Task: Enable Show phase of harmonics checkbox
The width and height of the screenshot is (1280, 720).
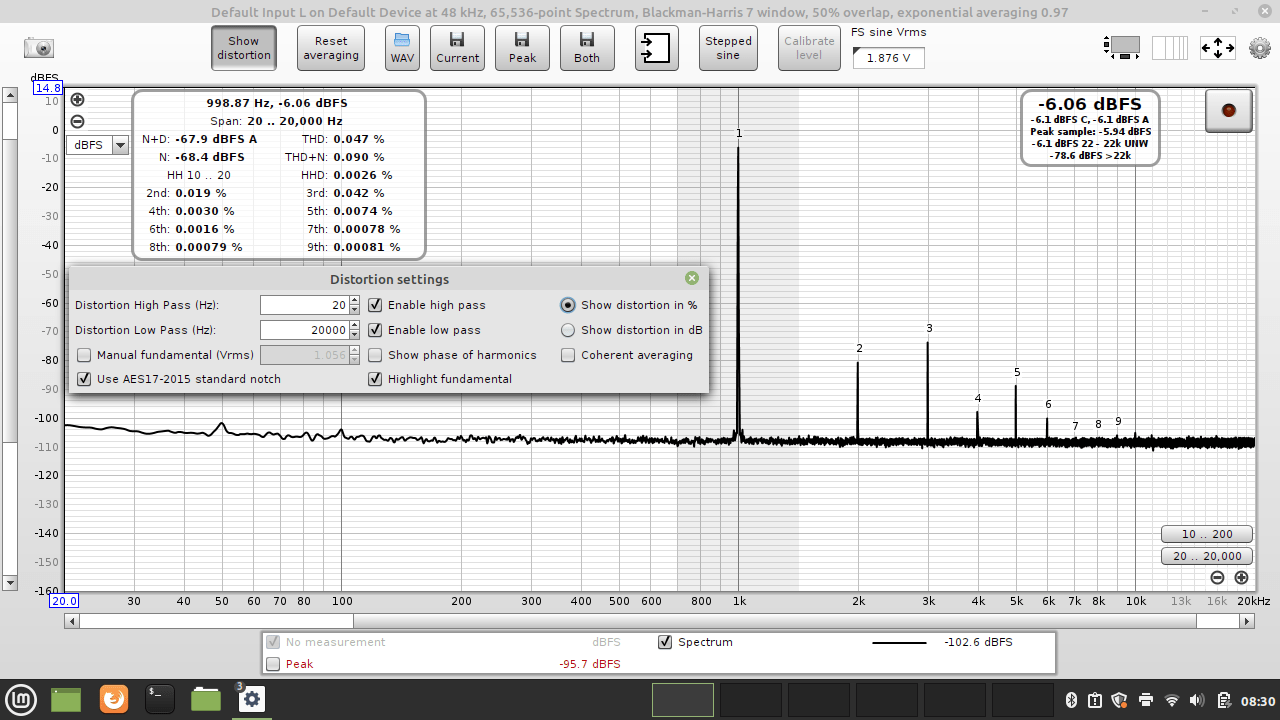Action: point(375,355)
